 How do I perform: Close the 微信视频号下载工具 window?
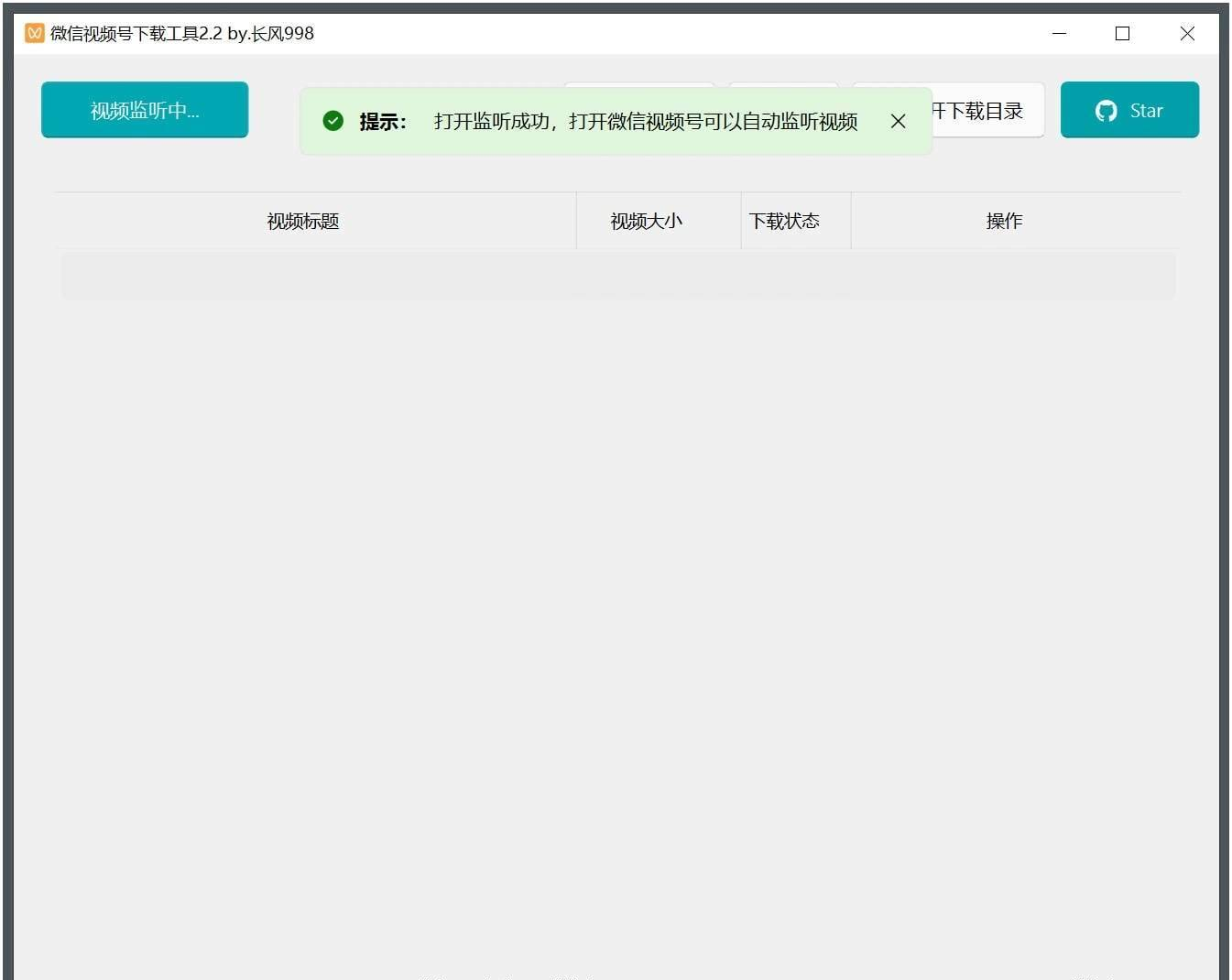(1187, 34)
